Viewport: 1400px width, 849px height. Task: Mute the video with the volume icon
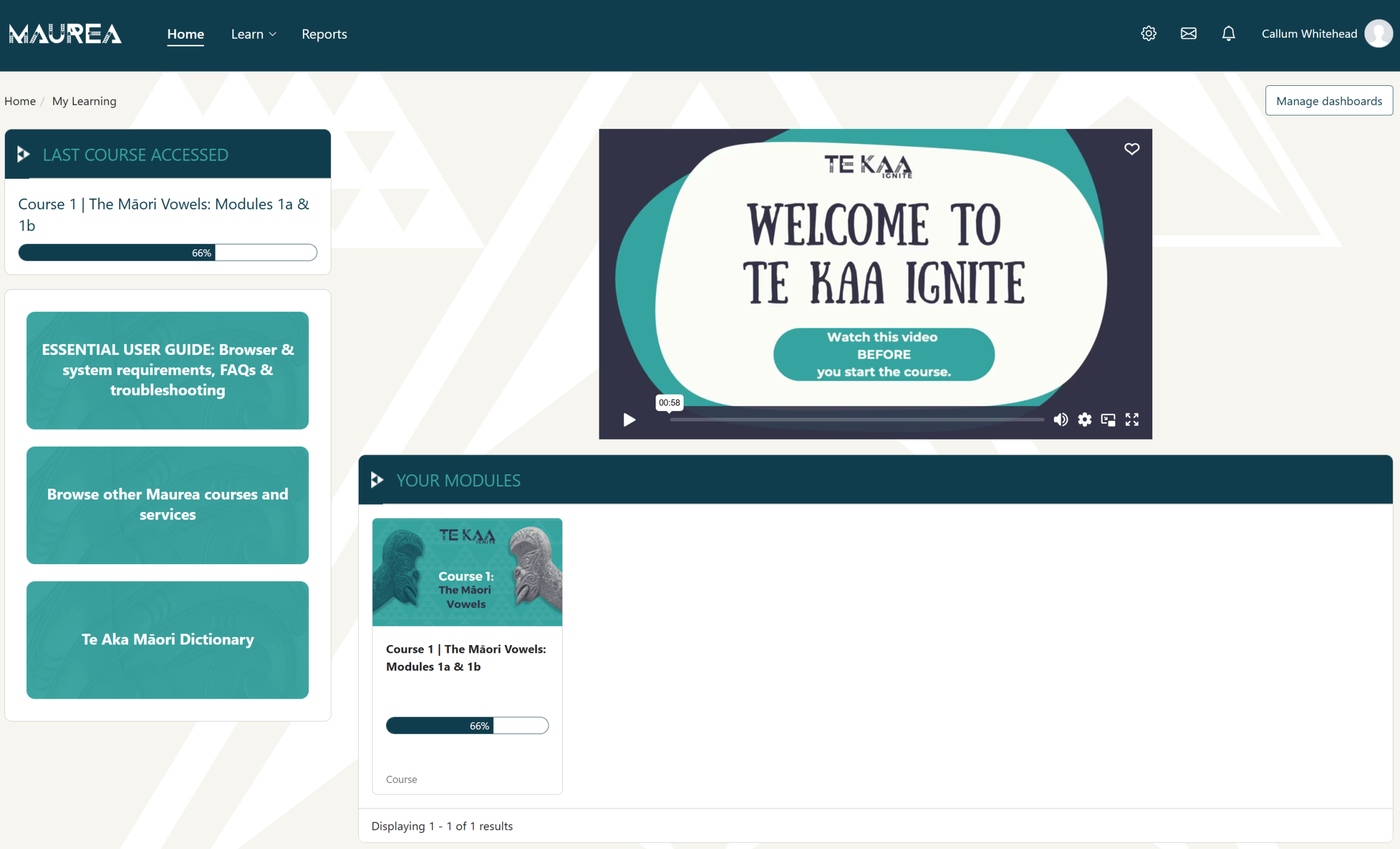pos(1060,420)
